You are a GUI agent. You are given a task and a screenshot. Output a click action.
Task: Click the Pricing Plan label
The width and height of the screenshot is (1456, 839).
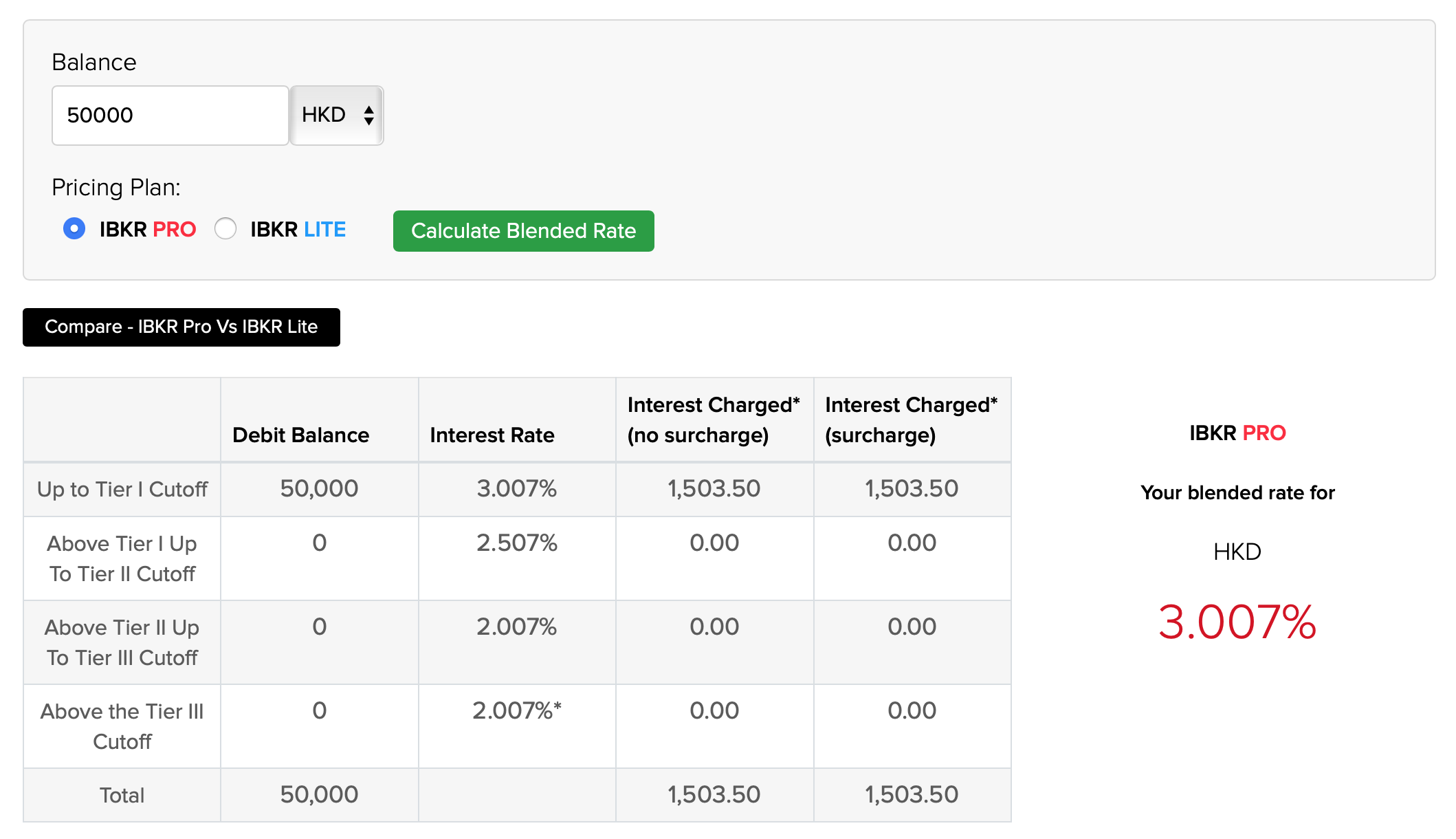coord(116,188)
